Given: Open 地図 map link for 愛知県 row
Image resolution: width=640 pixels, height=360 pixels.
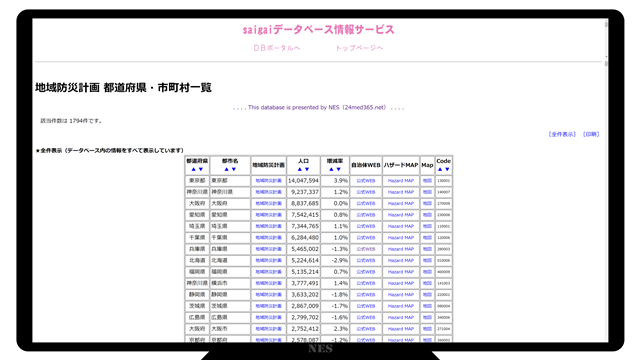Looking at the screenshot, I should pos(427,215).
